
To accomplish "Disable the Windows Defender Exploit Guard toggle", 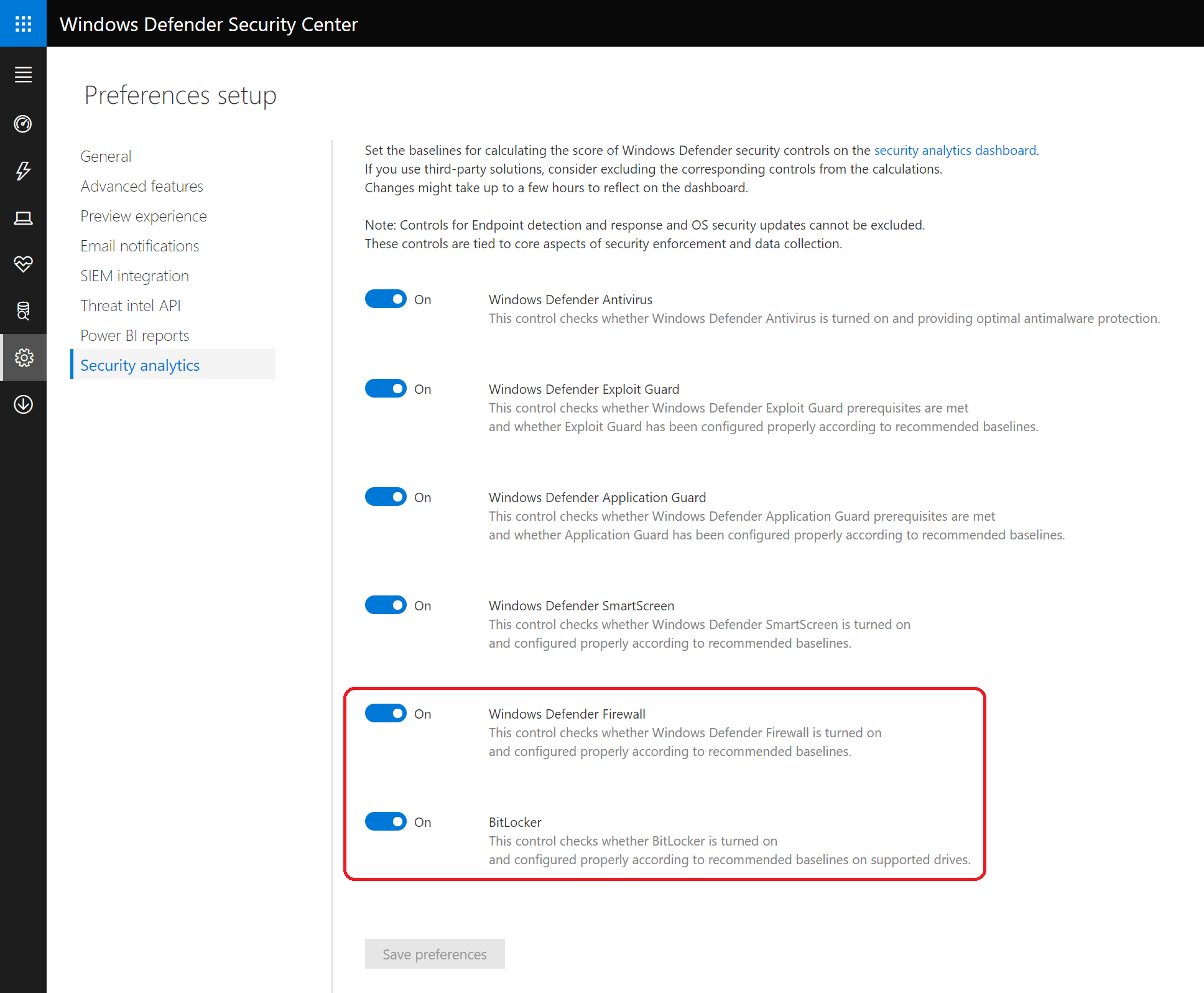I will [x=386, y=389].
